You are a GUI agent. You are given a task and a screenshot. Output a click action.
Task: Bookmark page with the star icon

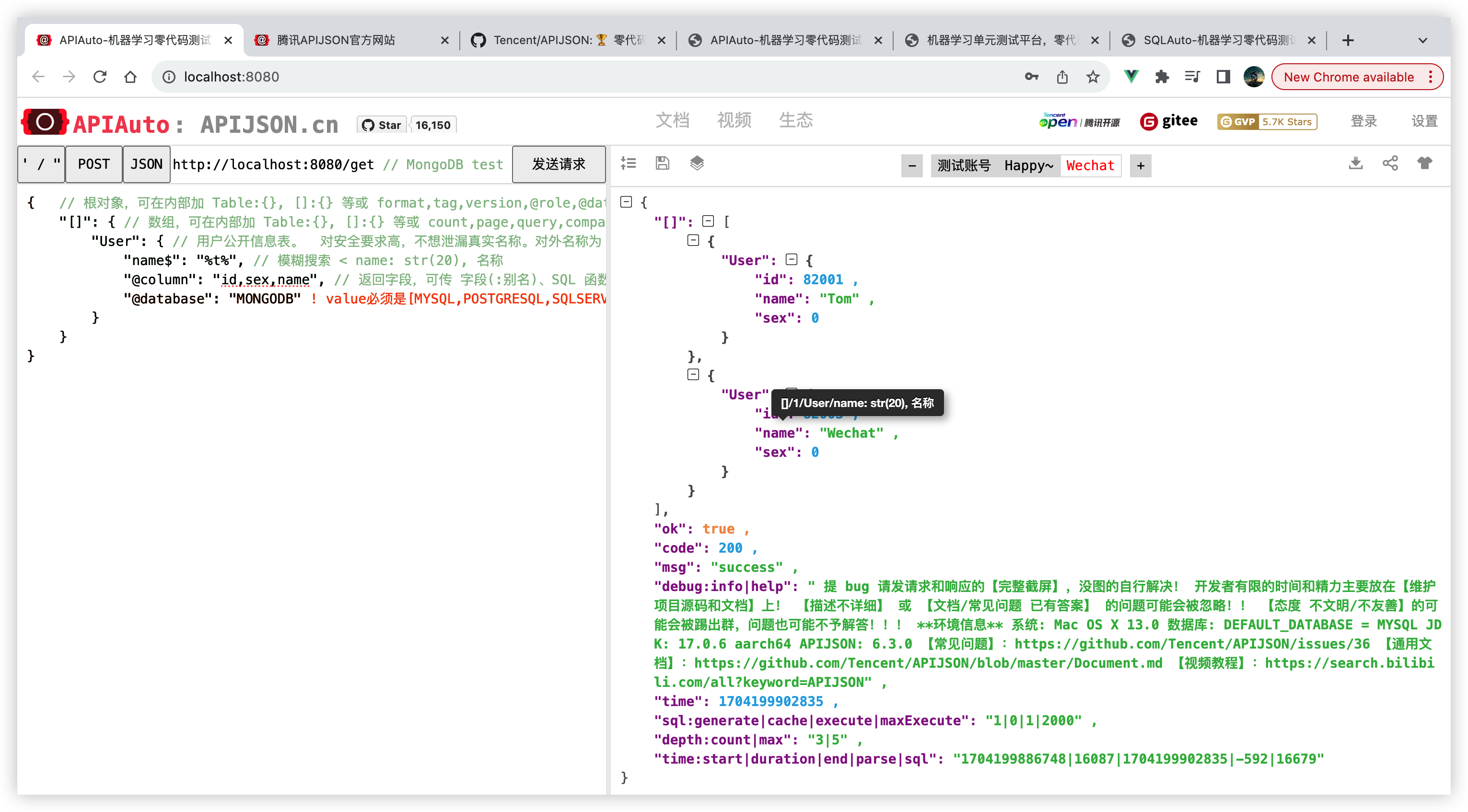tap(1093, 77)
